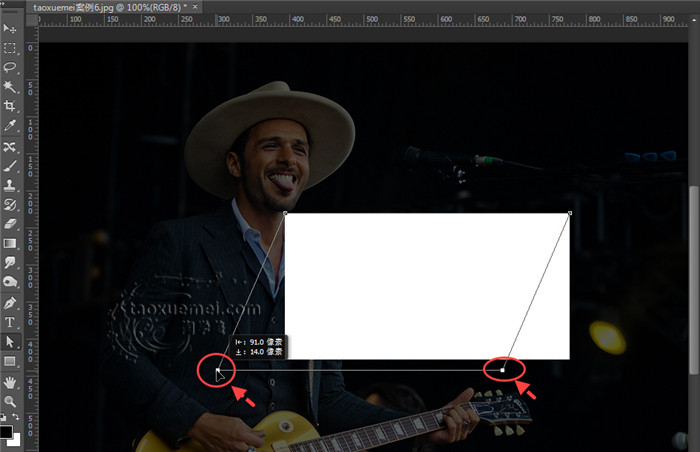Pick the Pen tool
This screenshot has width=700, height=452.
[10, 303]
